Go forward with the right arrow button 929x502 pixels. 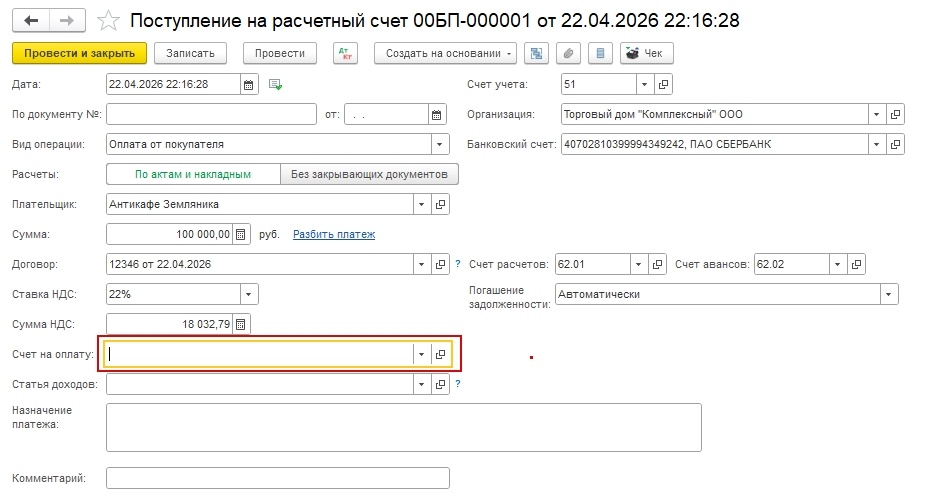67,21
